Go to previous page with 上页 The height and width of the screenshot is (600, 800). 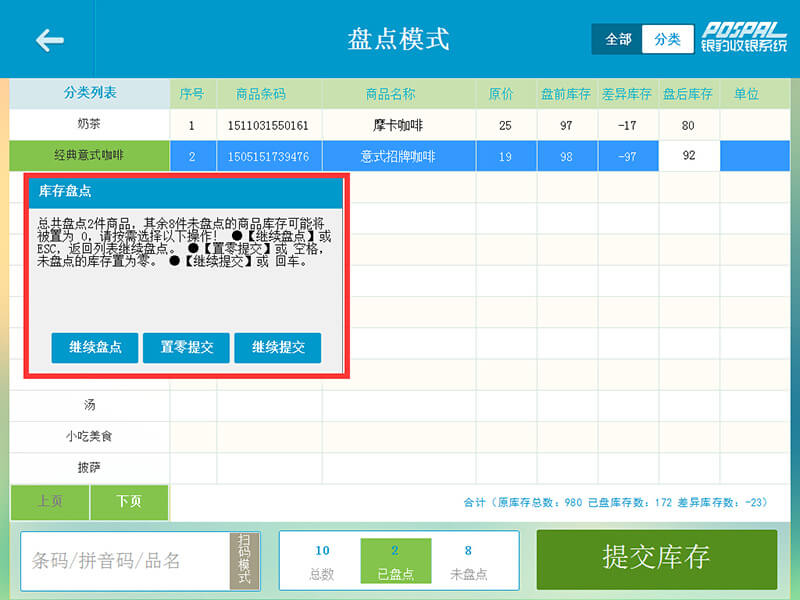point(50,502)
